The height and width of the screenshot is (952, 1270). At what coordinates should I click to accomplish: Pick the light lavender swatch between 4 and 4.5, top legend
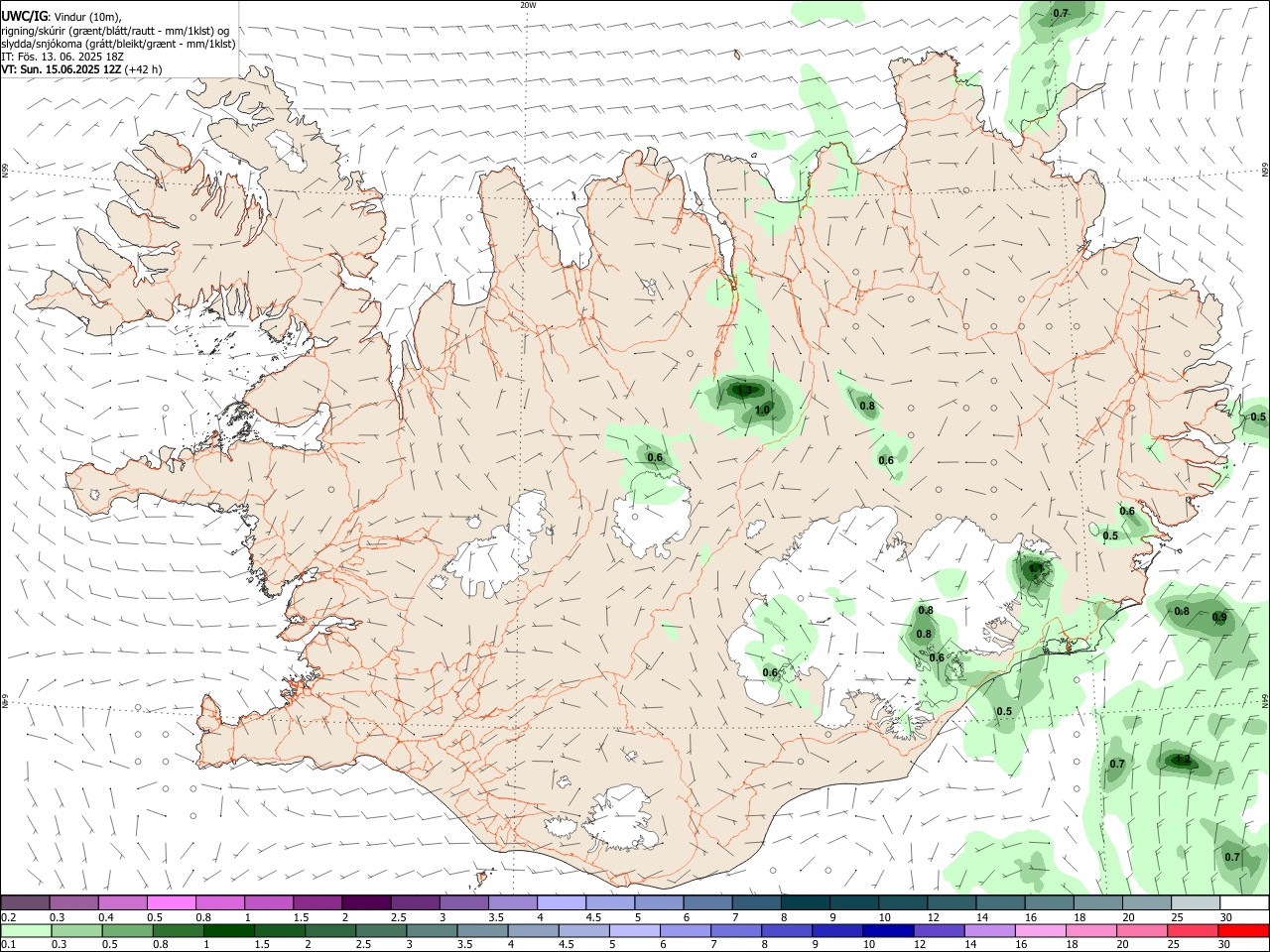point(560,903)
